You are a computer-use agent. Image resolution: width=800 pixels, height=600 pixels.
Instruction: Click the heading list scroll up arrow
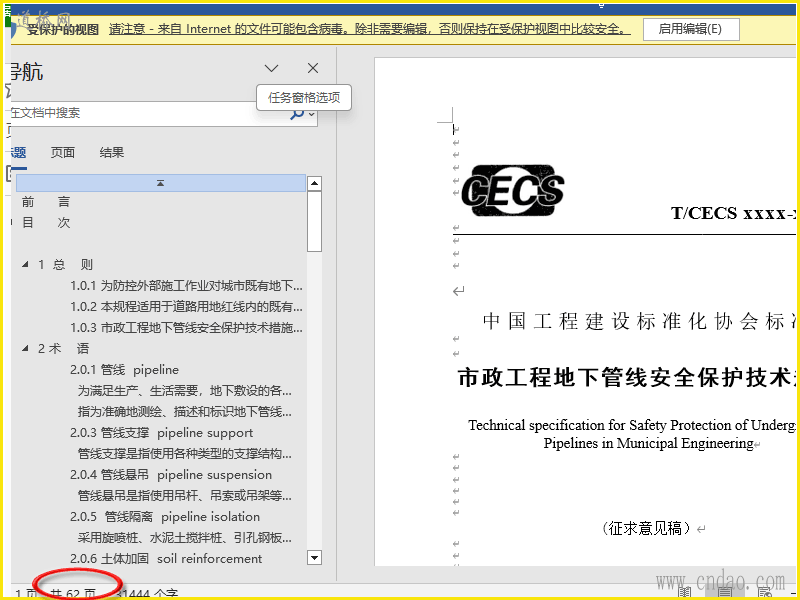[314, 183]
